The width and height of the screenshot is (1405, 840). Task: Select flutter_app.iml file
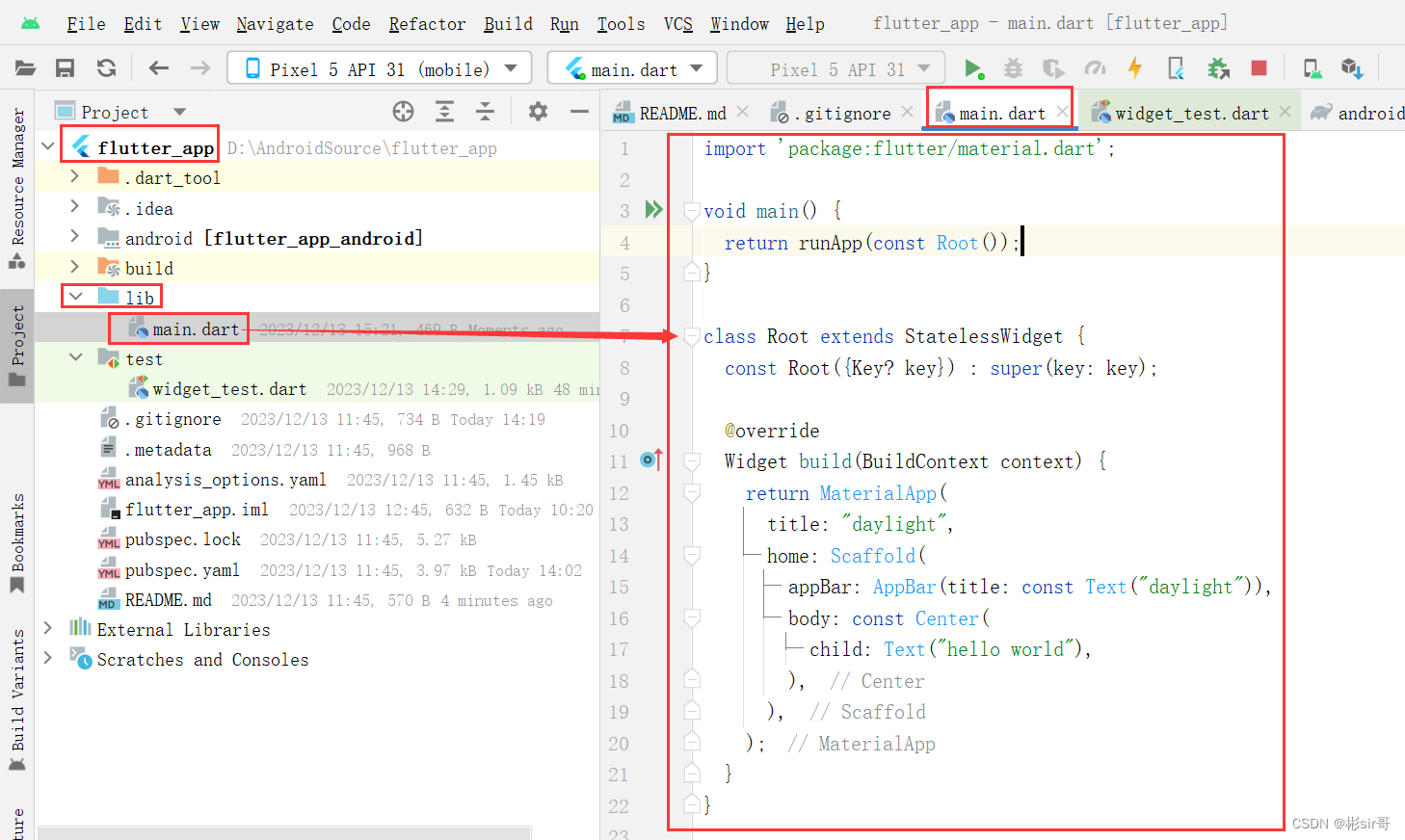tap(197, 510)
